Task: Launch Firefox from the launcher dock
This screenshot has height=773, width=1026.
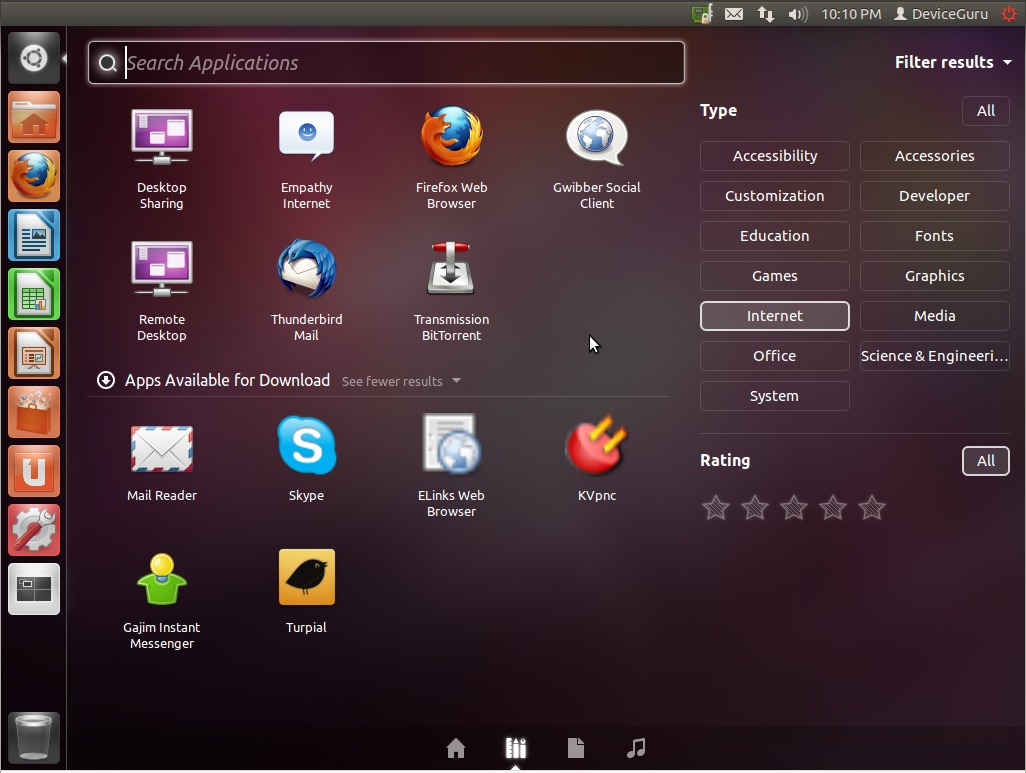Action: [x=34, y=176]
